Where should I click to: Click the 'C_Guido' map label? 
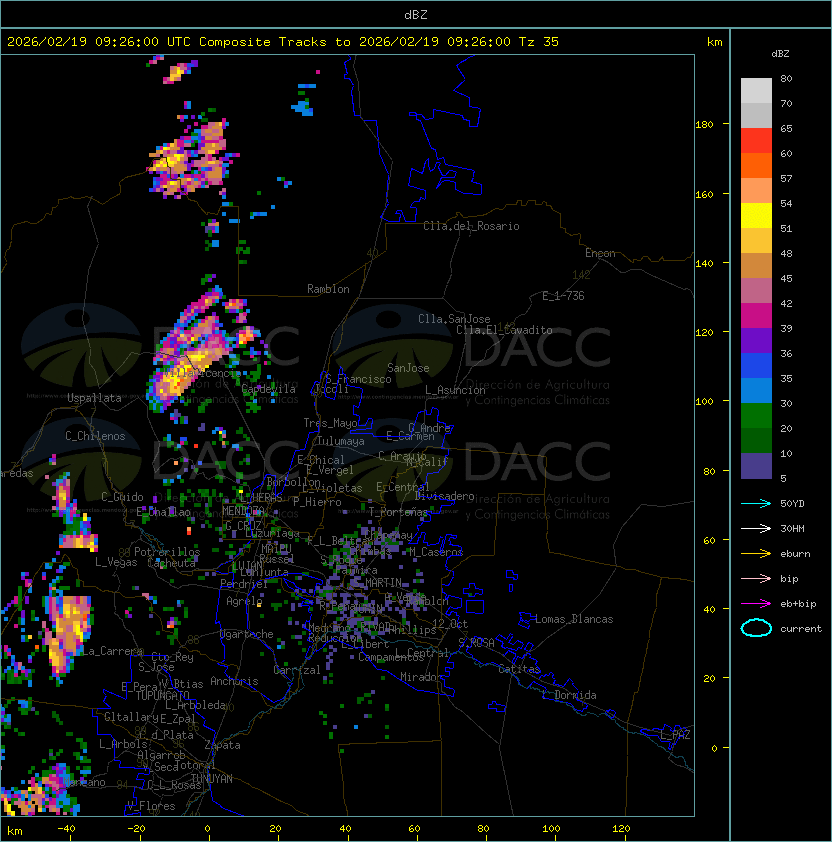click(x=122, y=497)
